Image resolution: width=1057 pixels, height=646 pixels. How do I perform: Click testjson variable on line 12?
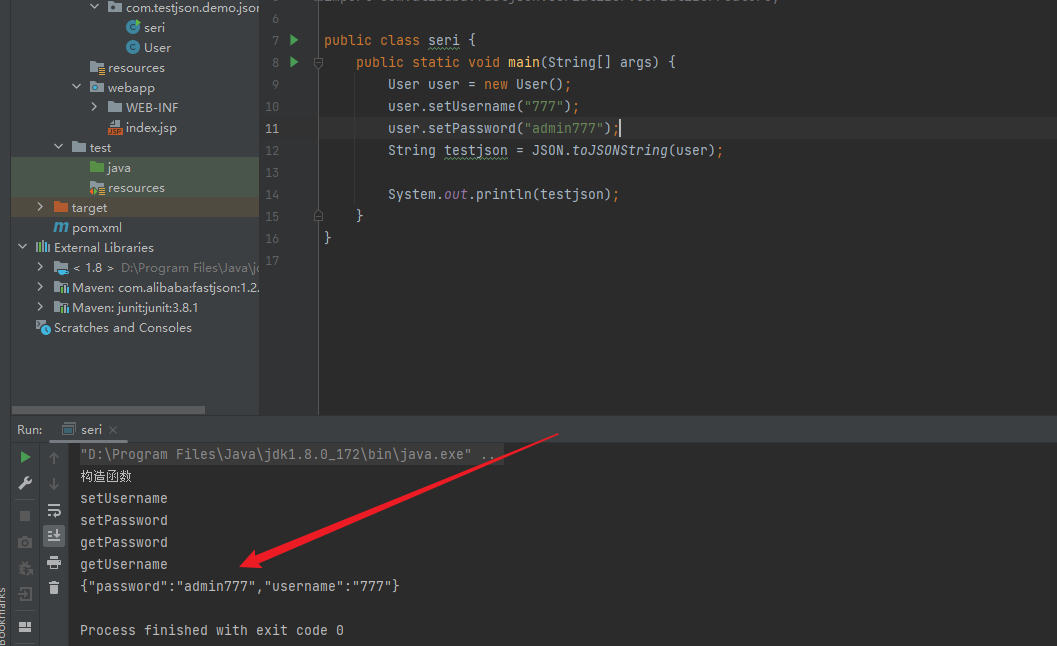coord(476,150)
